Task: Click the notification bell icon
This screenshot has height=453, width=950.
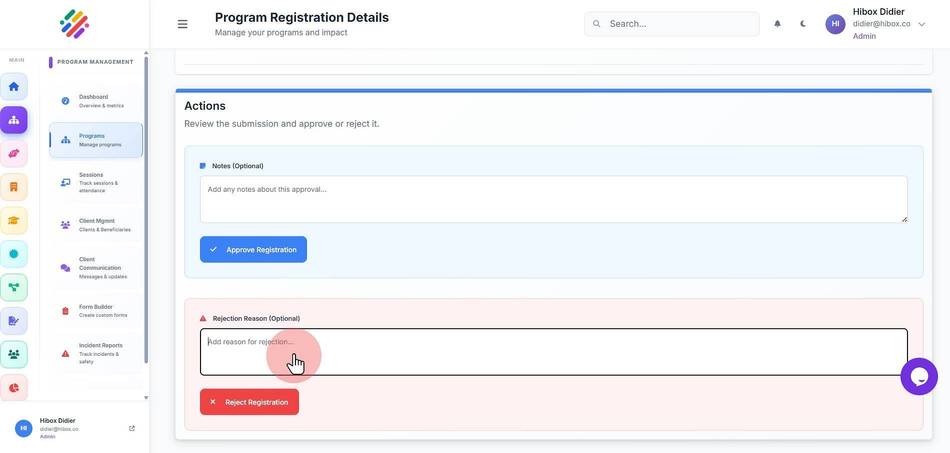Action: [777, 24]
